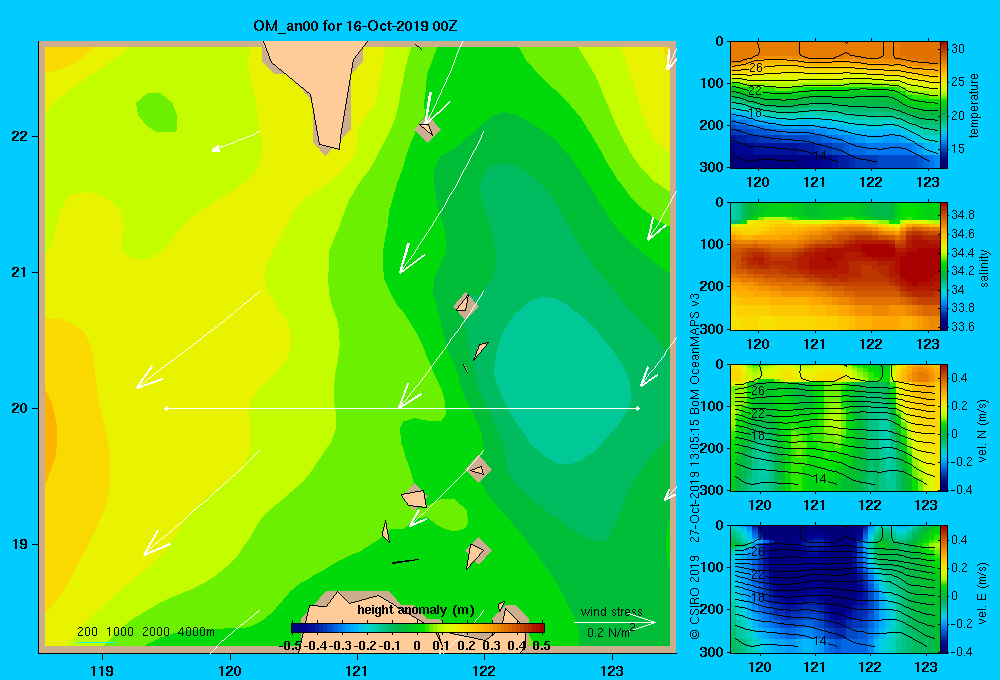Click the title 'OM_an00 for 16-Oct-2019 00Z'

coord(355,26)
